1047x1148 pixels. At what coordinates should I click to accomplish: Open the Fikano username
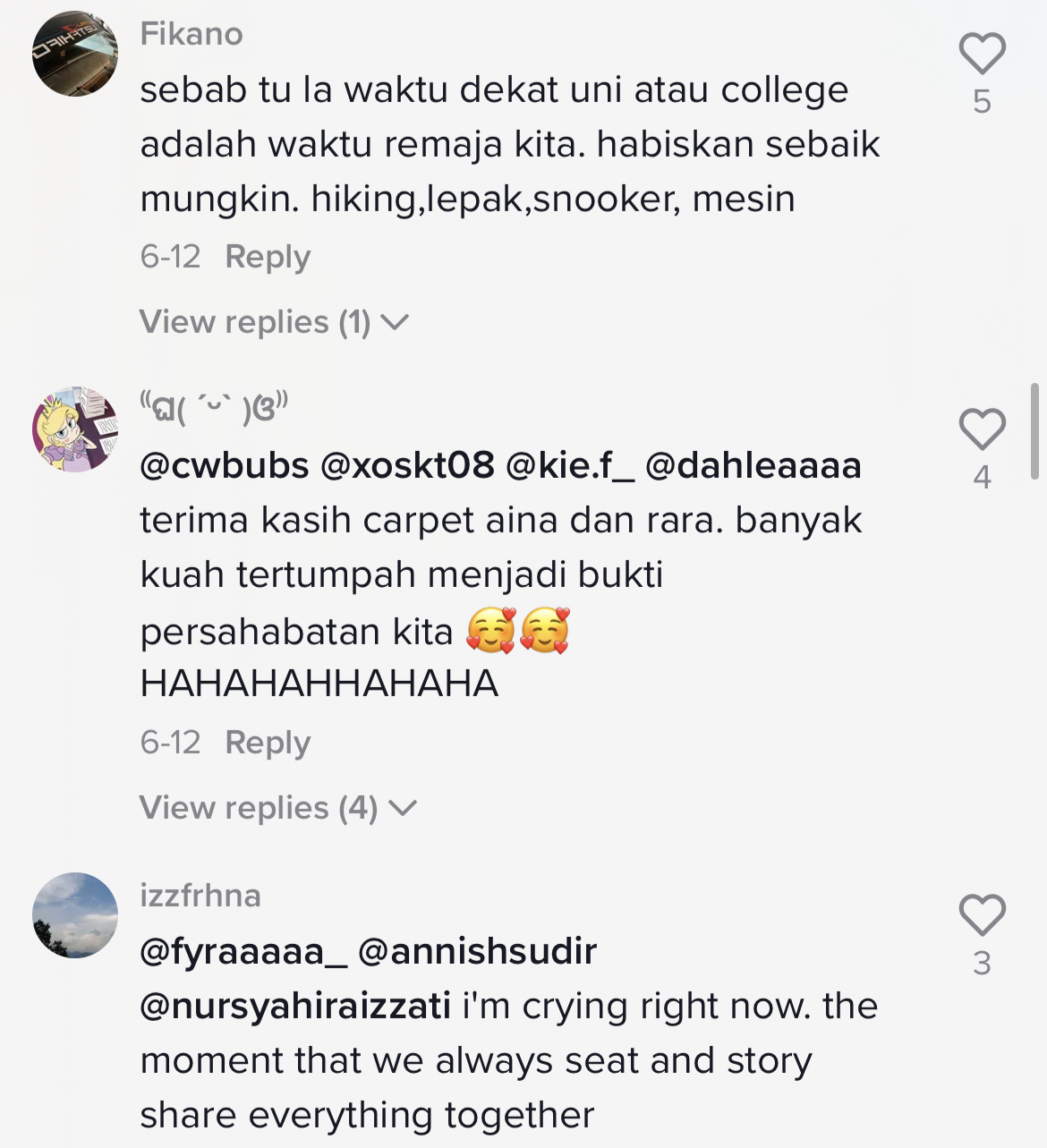point(192,34)
